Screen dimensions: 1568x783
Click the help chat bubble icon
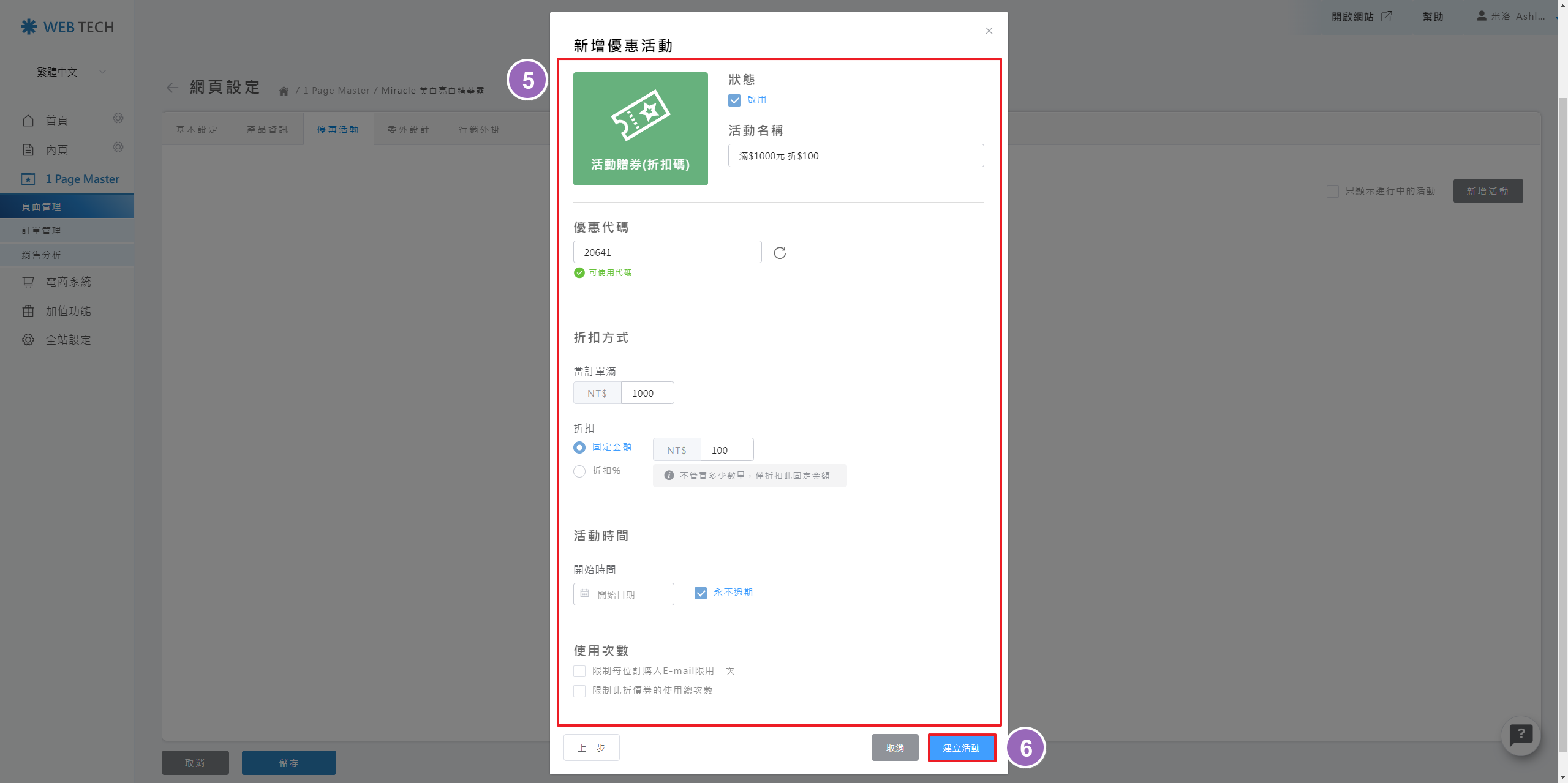coord(1520,735)
